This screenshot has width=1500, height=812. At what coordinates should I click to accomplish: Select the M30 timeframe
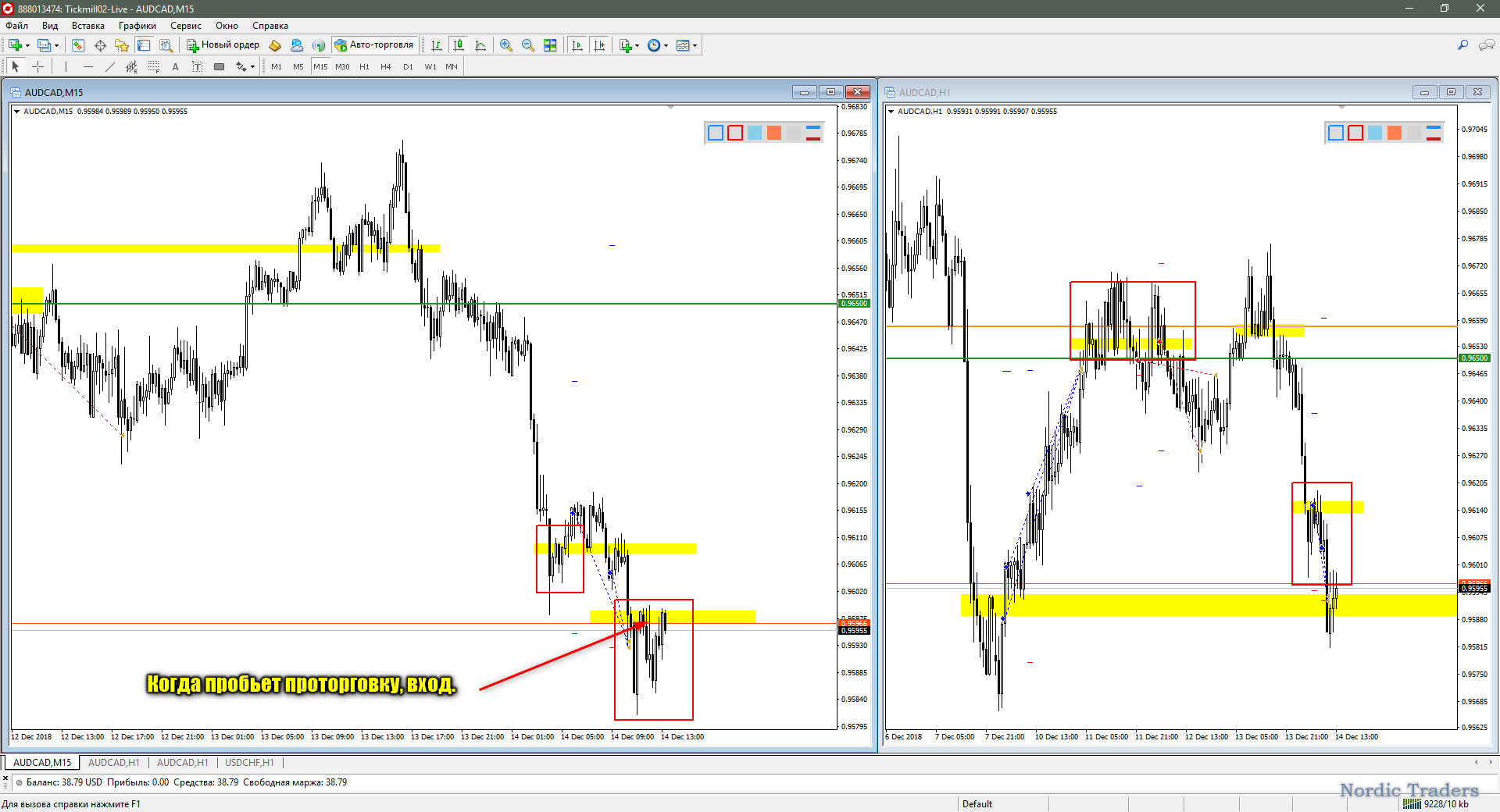pyautogui.click(x=342, y=67)
